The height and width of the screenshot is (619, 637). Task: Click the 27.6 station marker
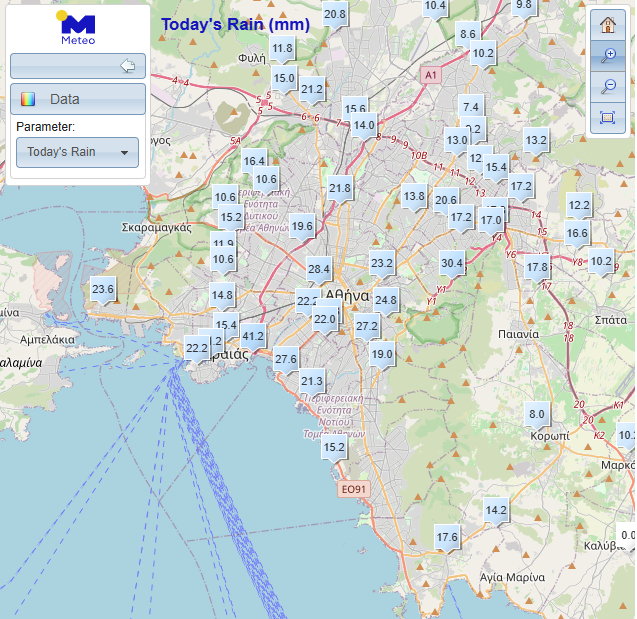(286, 359)
